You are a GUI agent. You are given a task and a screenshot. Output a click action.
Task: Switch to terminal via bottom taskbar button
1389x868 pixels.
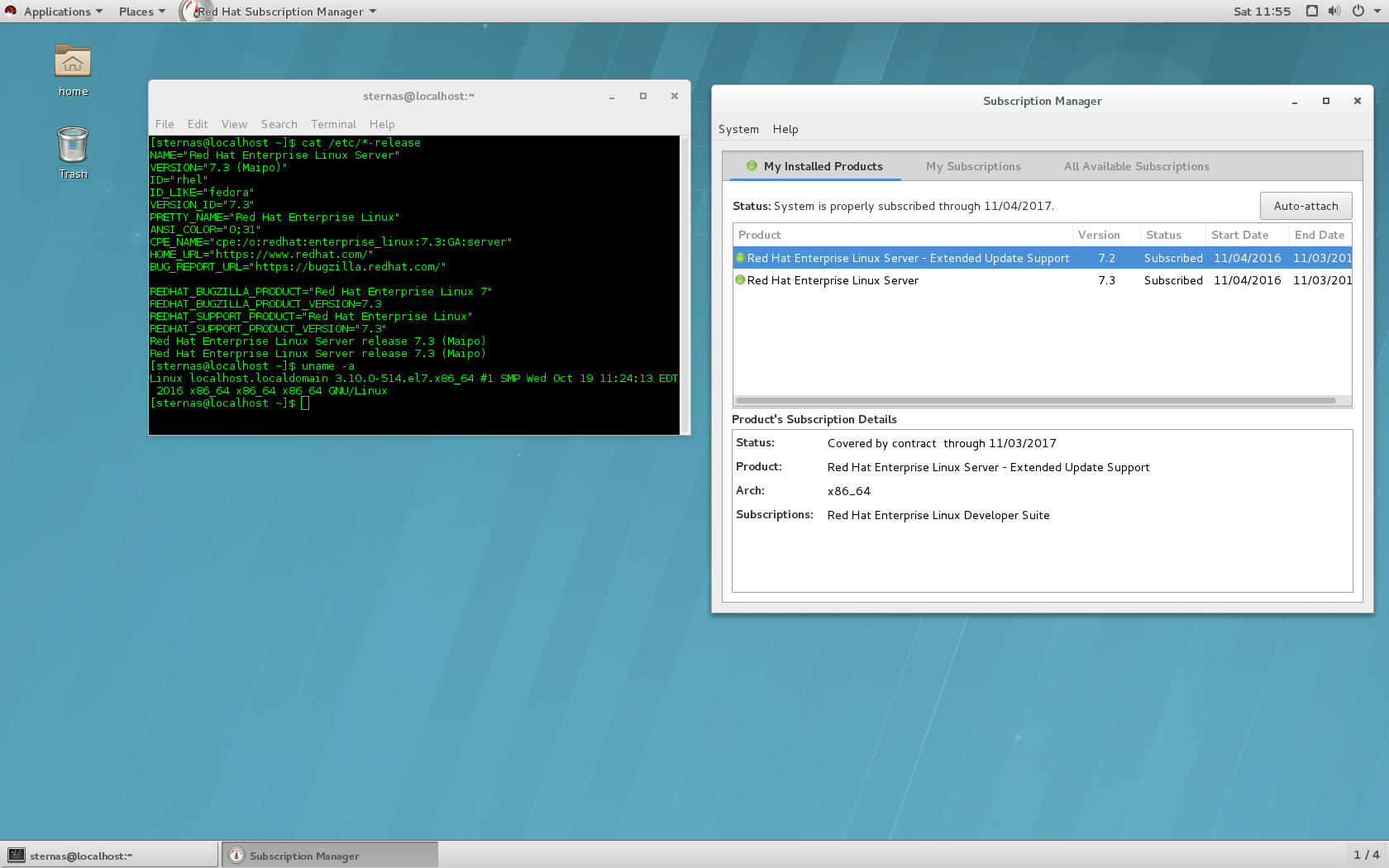coord(110,856)
